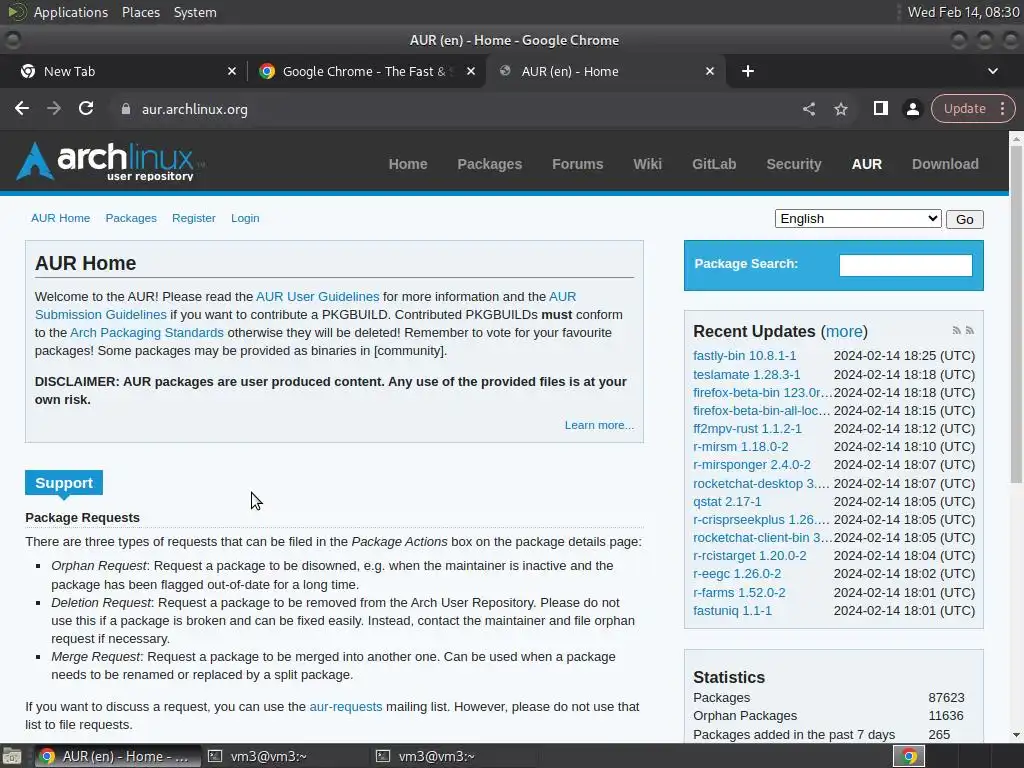Share this page icon in address bar
Screen dimensions: 1024x768
point(808,109)
